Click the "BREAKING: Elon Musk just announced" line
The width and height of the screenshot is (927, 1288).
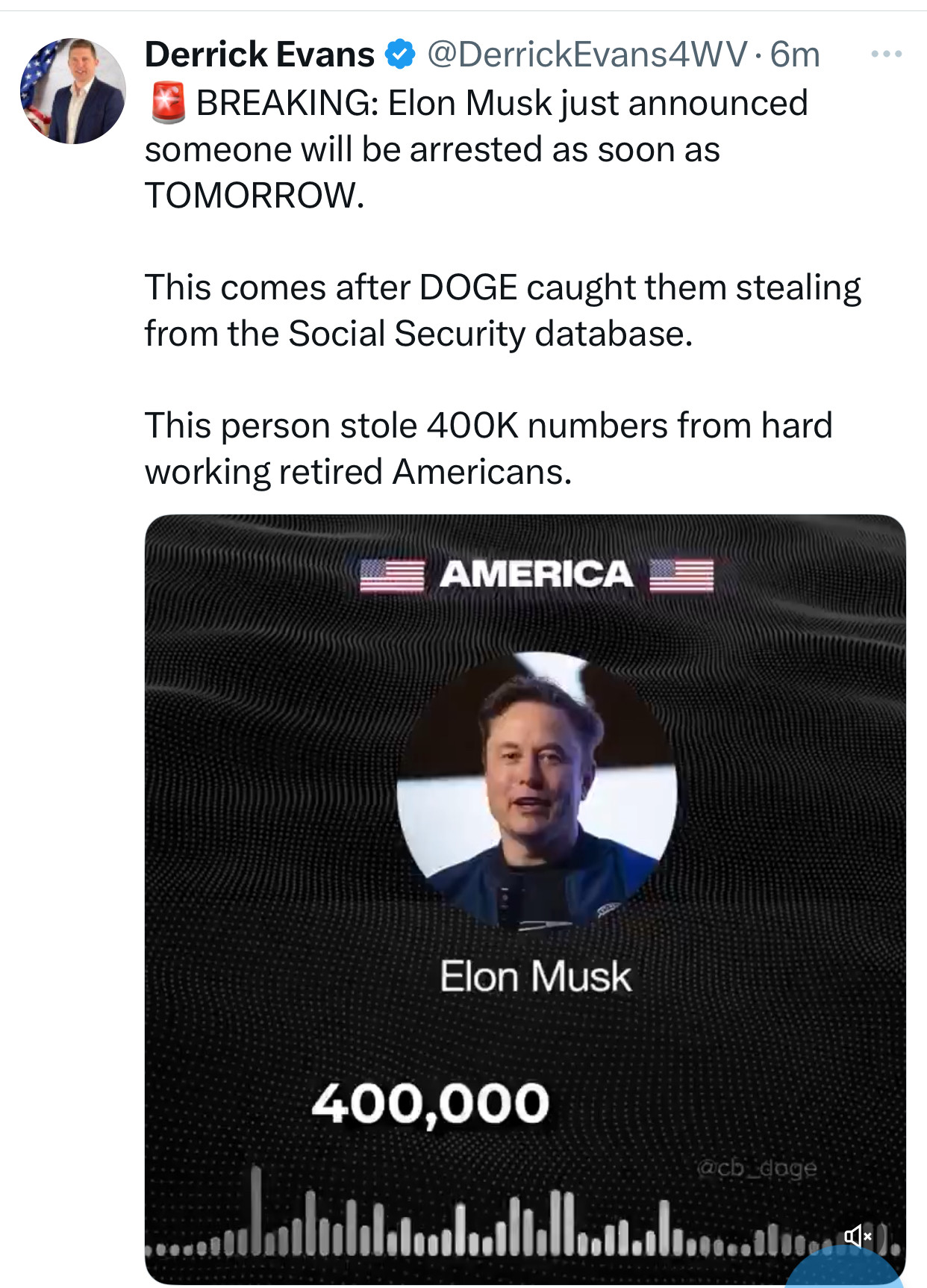[502, 103]
